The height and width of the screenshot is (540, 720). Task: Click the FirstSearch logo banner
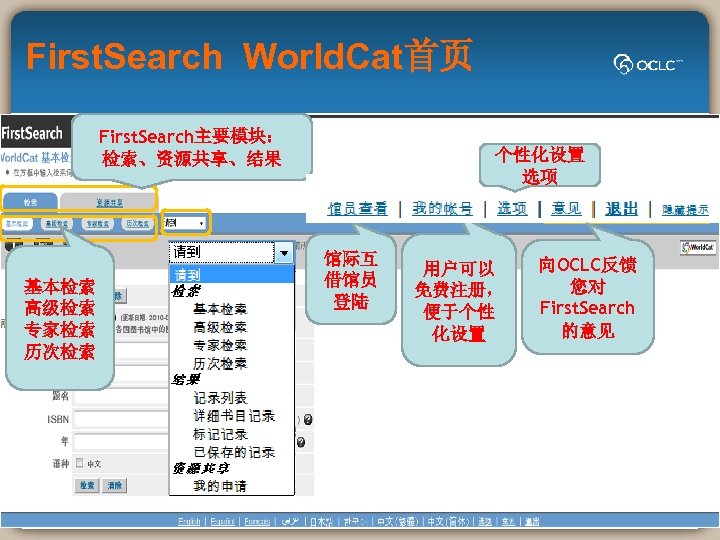35,133
